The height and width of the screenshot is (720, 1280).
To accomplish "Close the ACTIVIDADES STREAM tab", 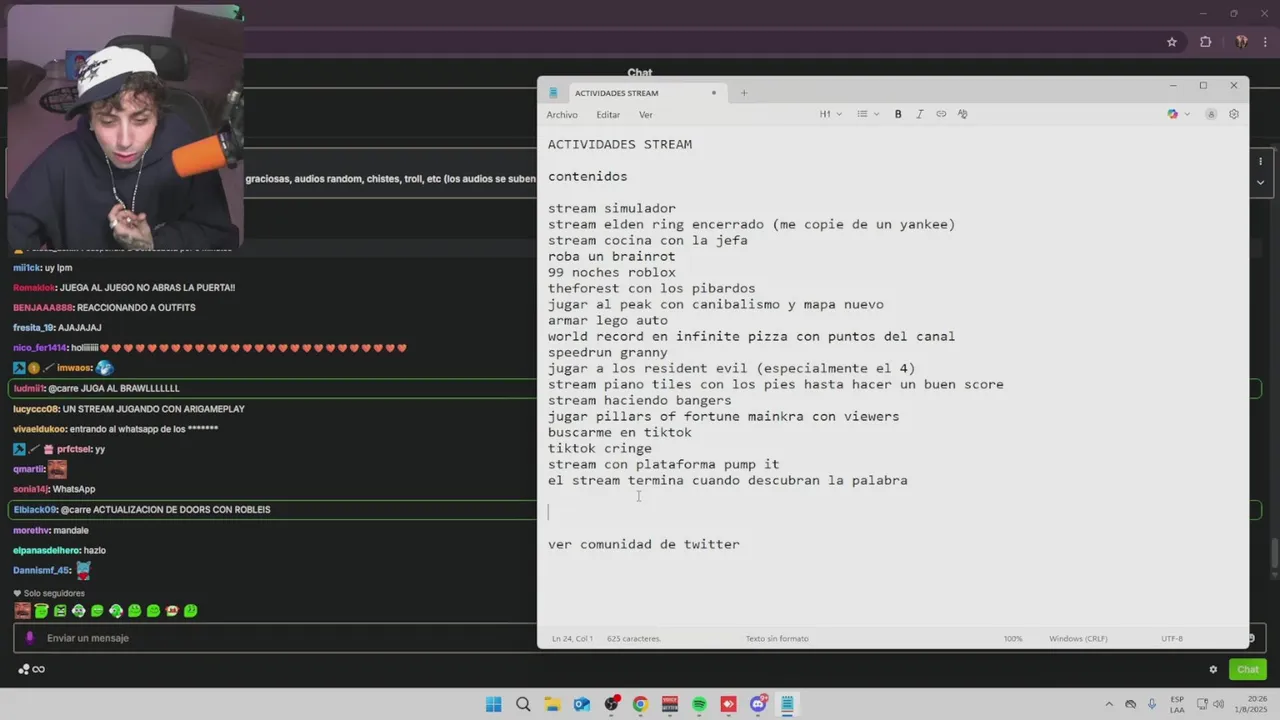I will [714, 93].
